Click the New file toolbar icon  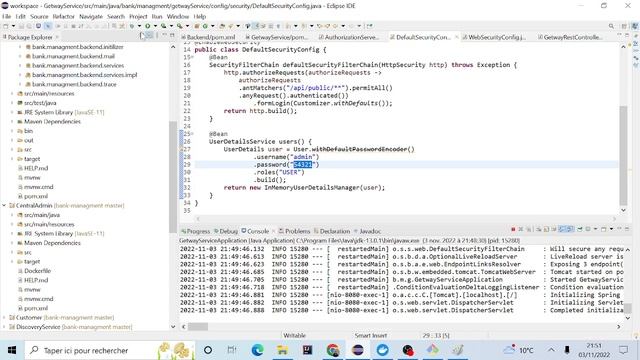coord(5,26)
